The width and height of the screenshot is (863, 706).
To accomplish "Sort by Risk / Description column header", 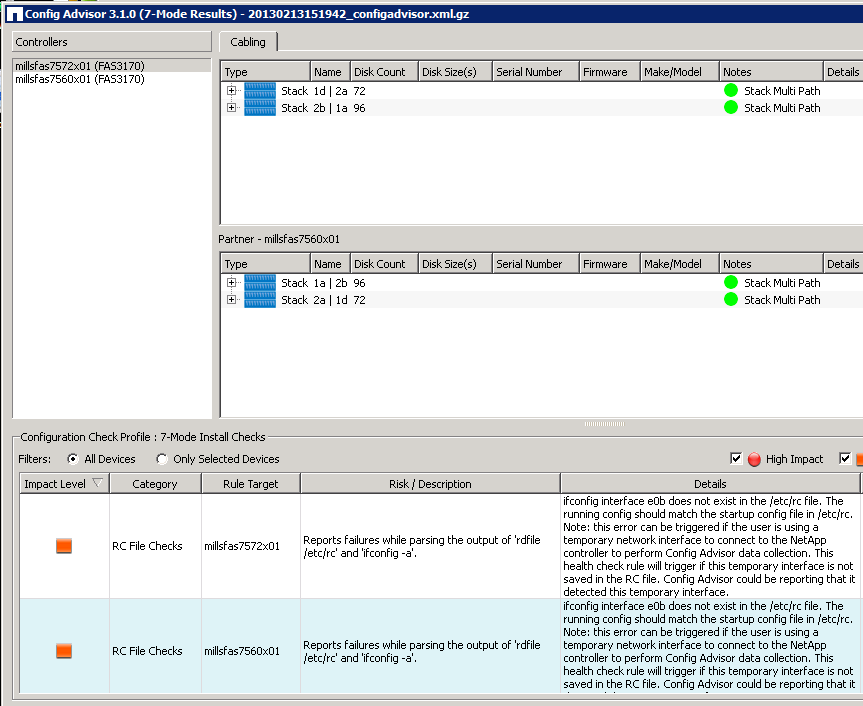I will tap(430, 484).
